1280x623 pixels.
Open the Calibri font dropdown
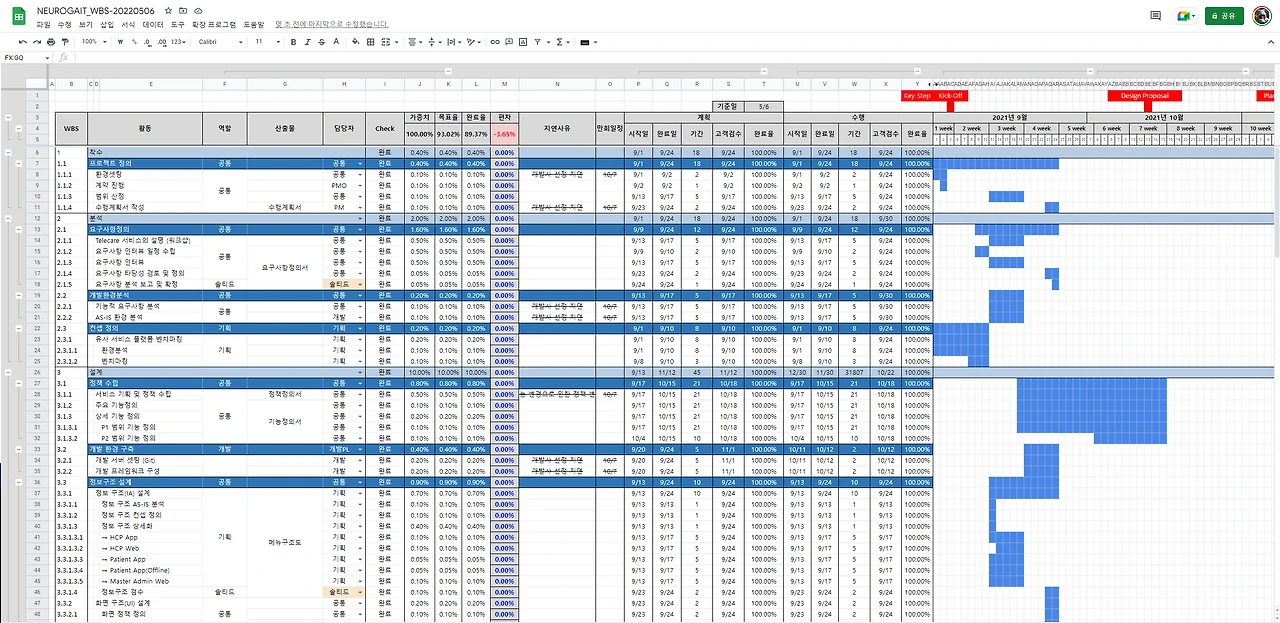[x=220, y=42]
